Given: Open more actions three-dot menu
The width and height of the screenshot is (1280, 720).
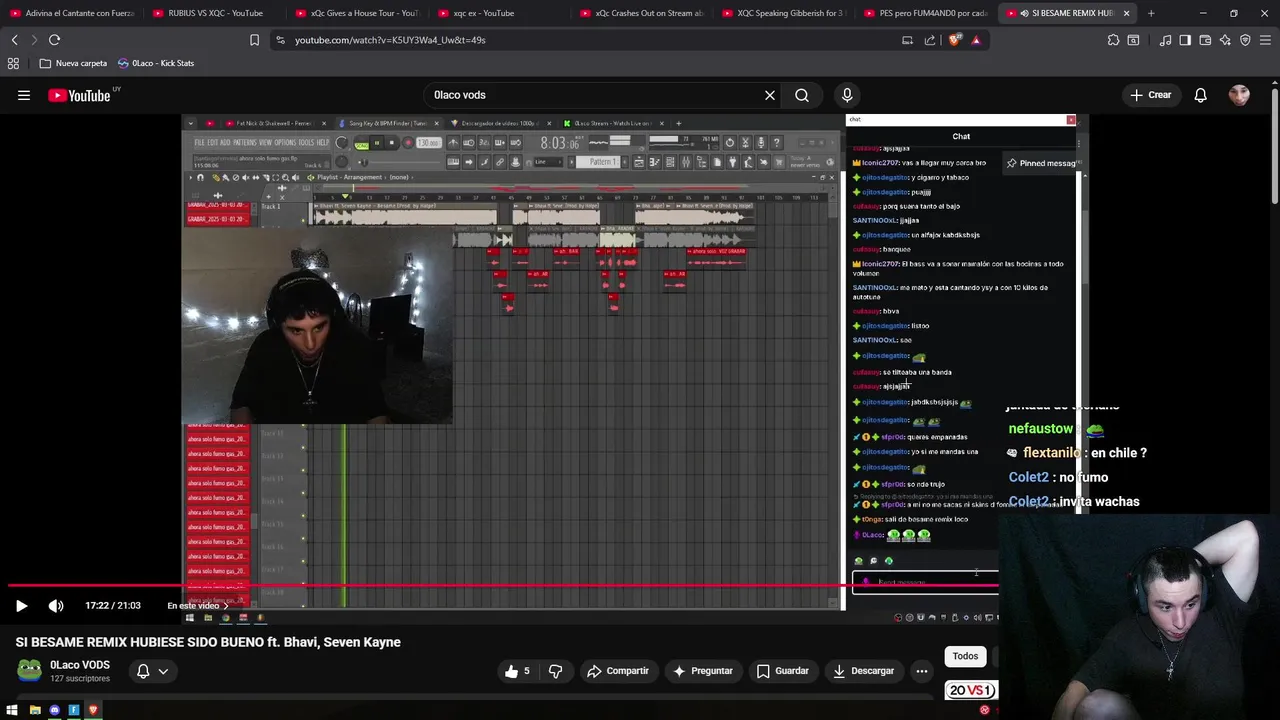Looking at the screenshot, I should coord(922,671).
